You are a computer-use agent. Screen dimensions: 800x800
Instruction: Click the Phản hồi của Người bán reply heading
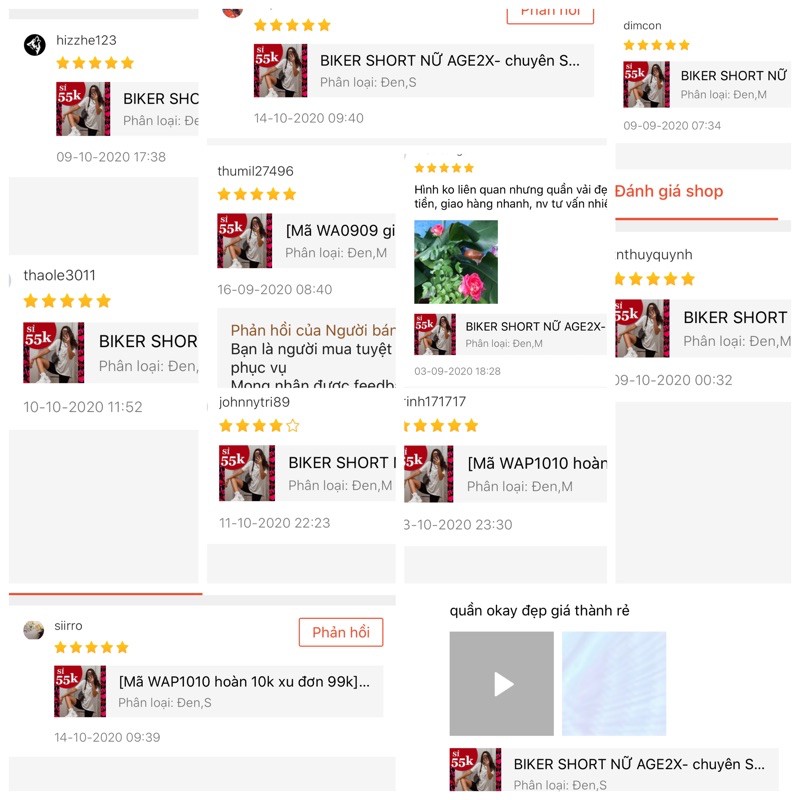pyautogui.click(x=313, y=331)
